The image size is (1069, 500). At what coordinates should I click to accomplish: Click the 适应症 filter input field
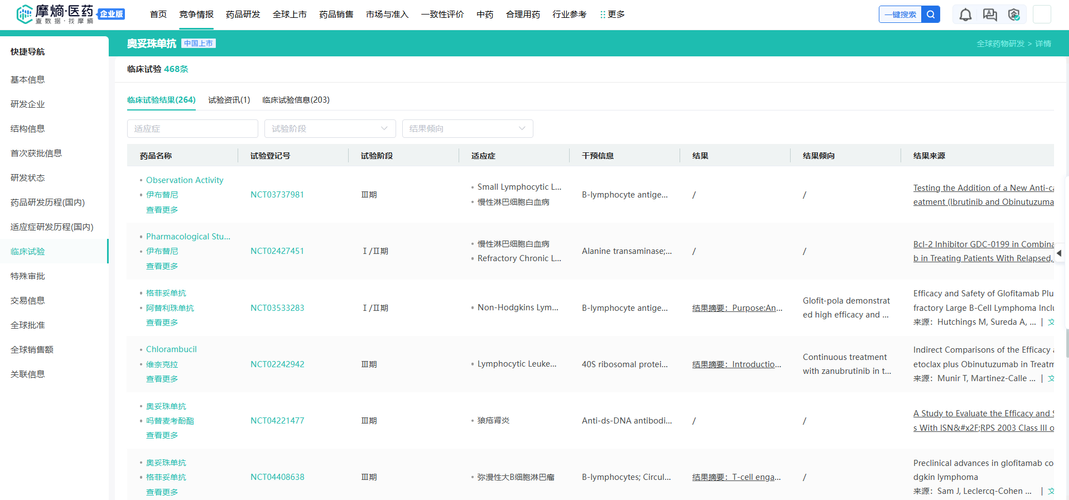click(x=192, y=129)
